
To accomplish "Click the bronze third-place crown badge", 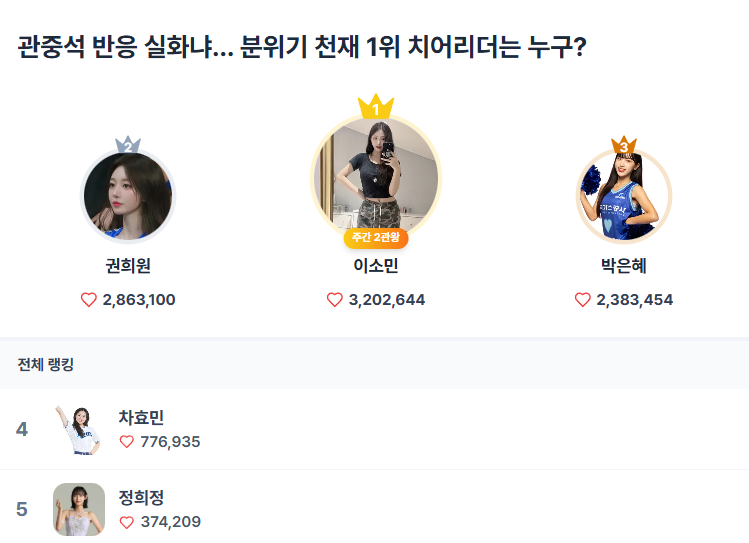I will 624,146.
